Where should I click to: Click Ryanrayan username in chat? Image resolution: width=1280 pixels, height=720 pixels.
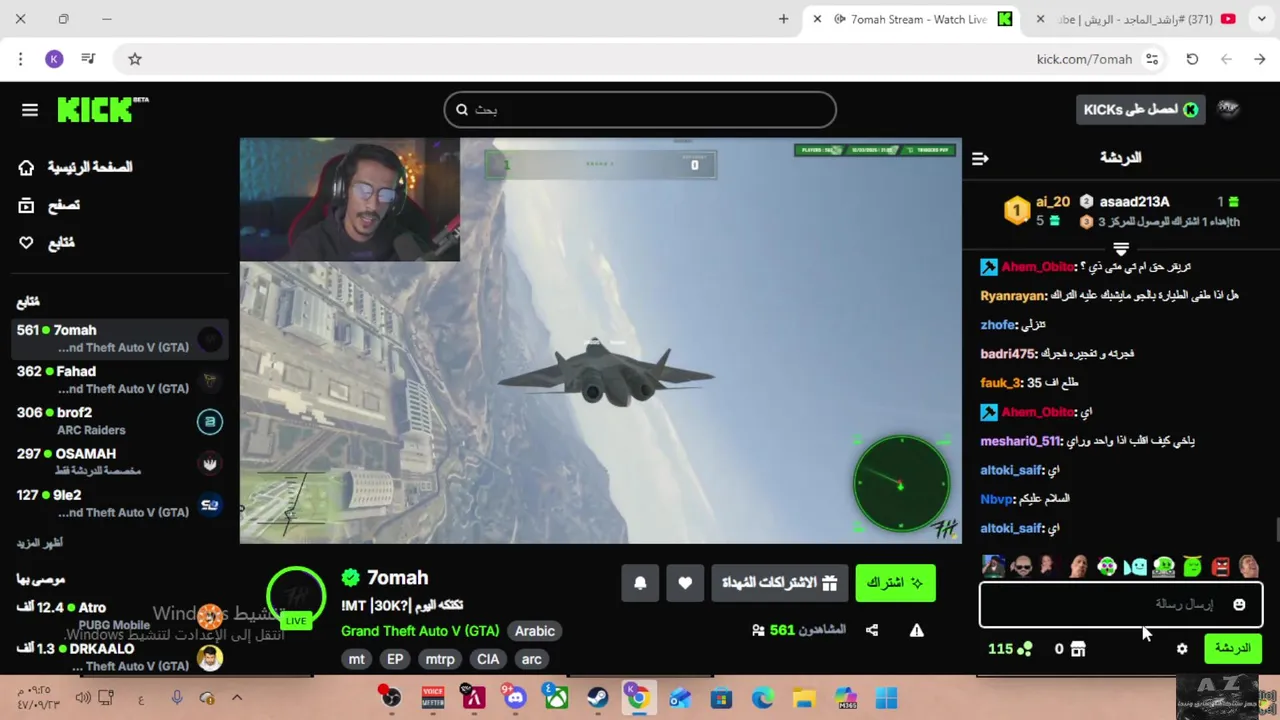[1012, 296]
